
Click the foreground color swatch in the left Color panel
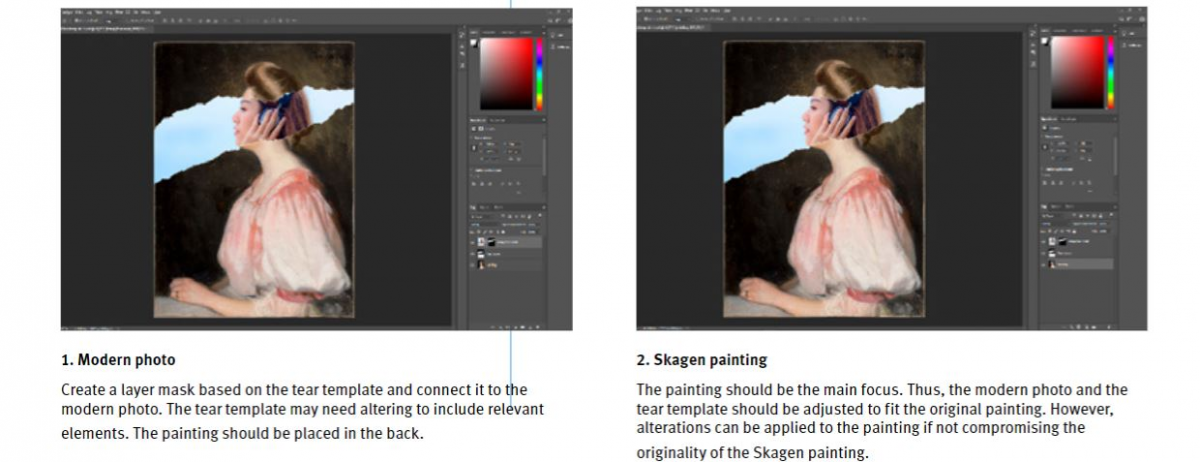(x=474, y=42)
